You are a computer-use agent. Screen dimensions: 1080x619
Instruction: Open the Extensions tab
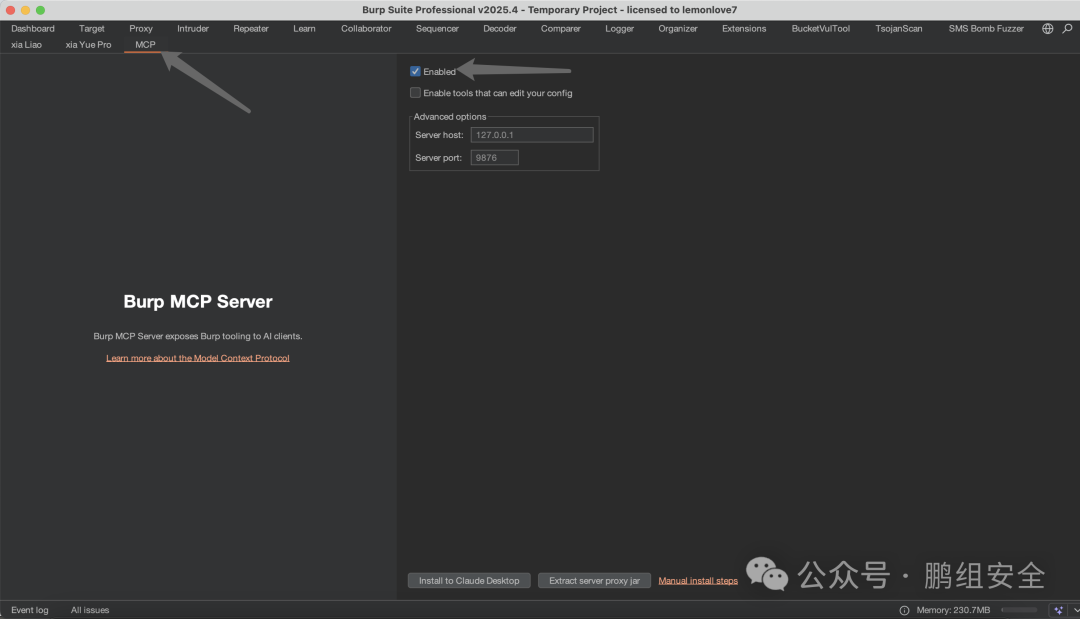tap(744, 28)
